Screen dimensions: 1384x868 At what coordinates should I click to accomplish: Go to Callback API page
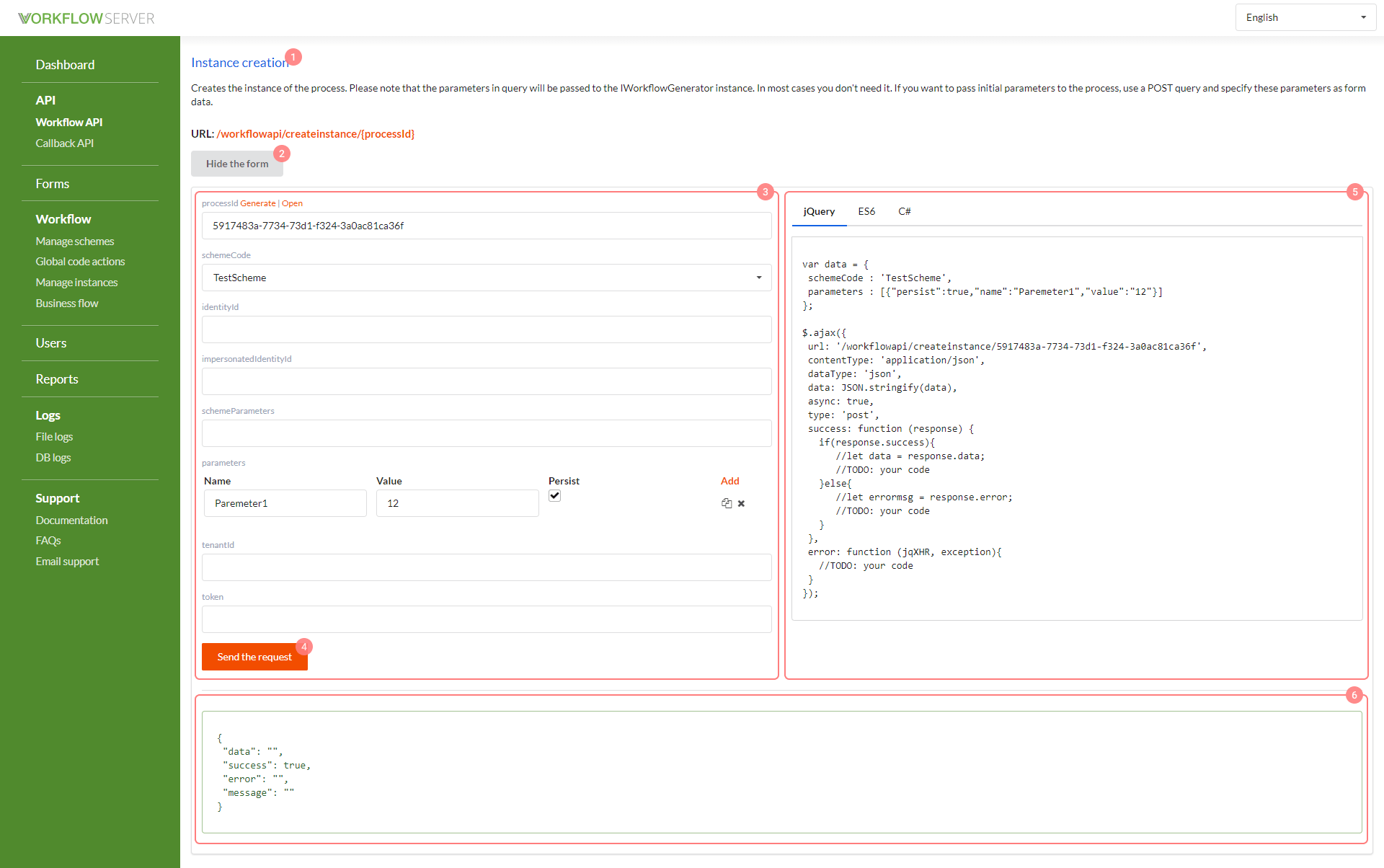pyautogui.click(x=65, y=143)
